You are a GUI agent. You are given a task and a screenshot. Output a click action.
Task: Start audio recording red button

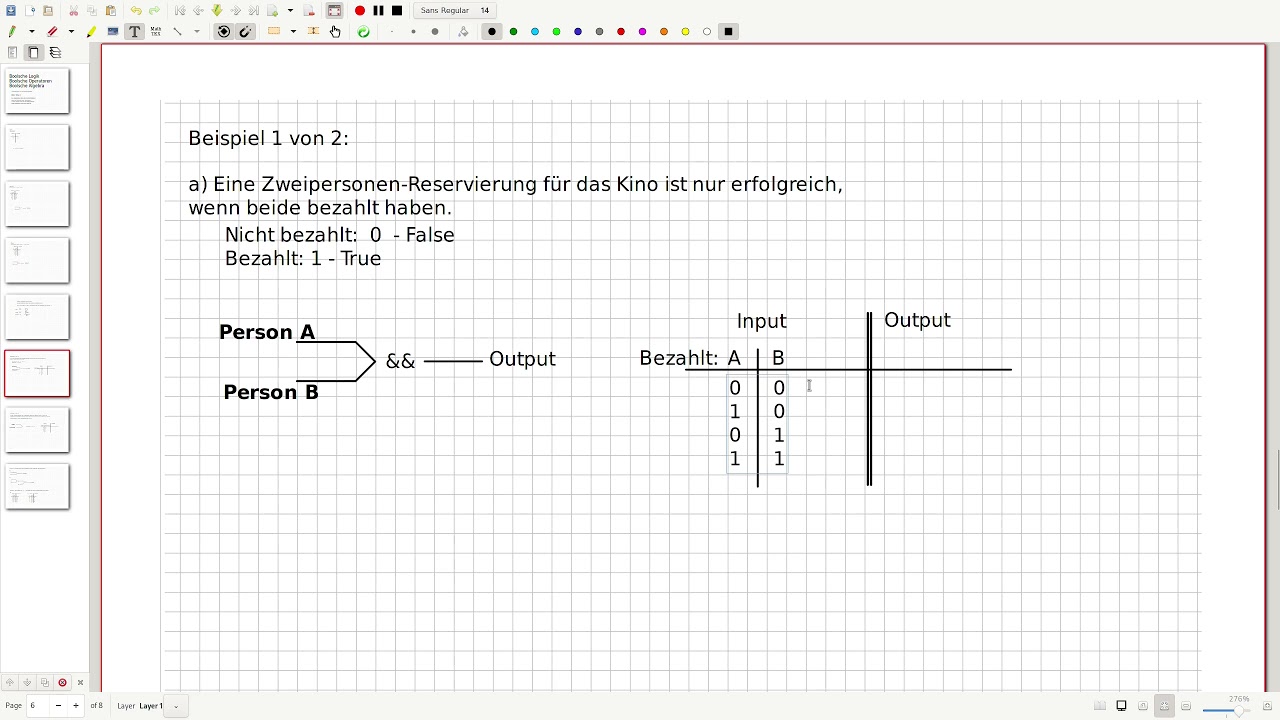(x=360, y=10)
